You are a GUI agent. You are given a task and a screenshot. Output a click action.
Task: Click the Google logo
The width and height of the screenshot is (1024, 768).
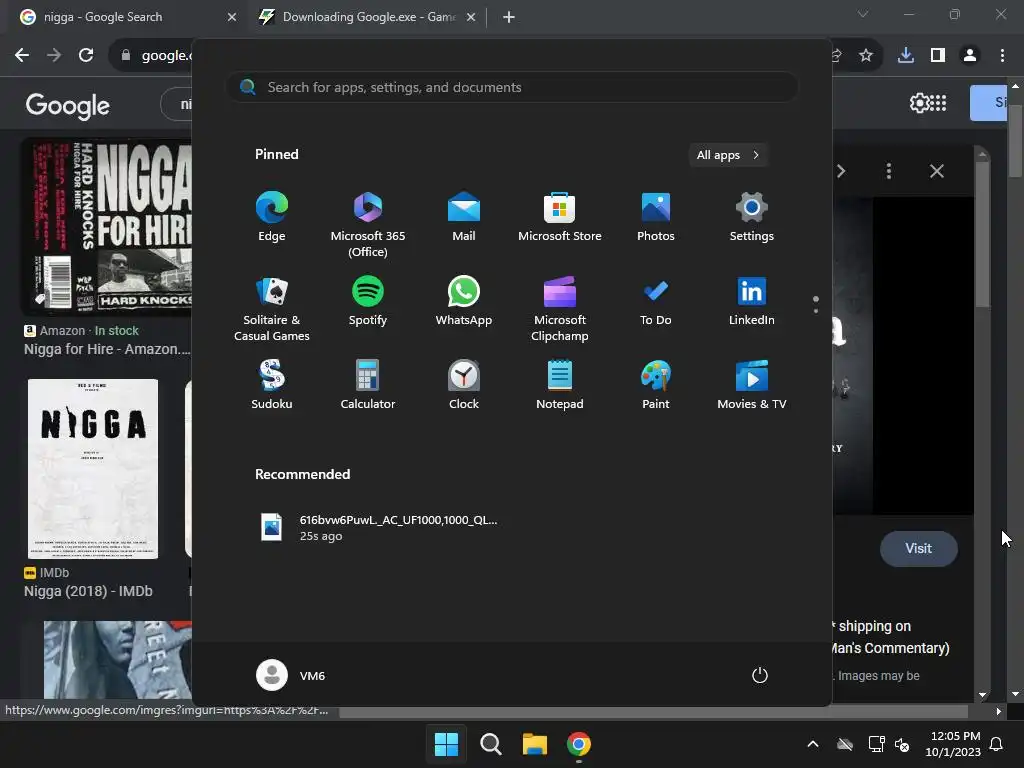click(x=68, y=105)
